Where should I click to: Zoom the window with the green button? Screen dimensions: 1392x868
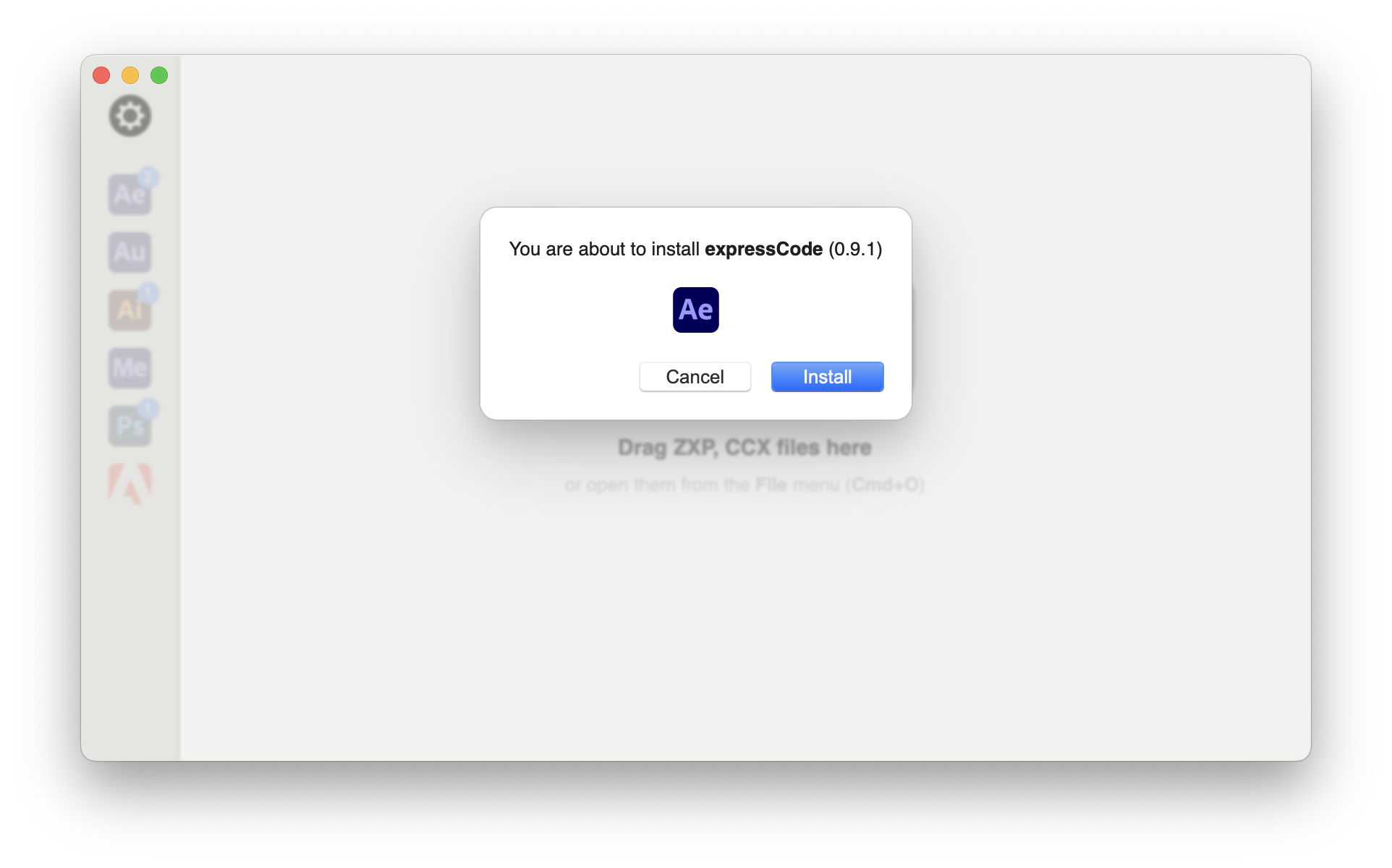click(159, 75)
